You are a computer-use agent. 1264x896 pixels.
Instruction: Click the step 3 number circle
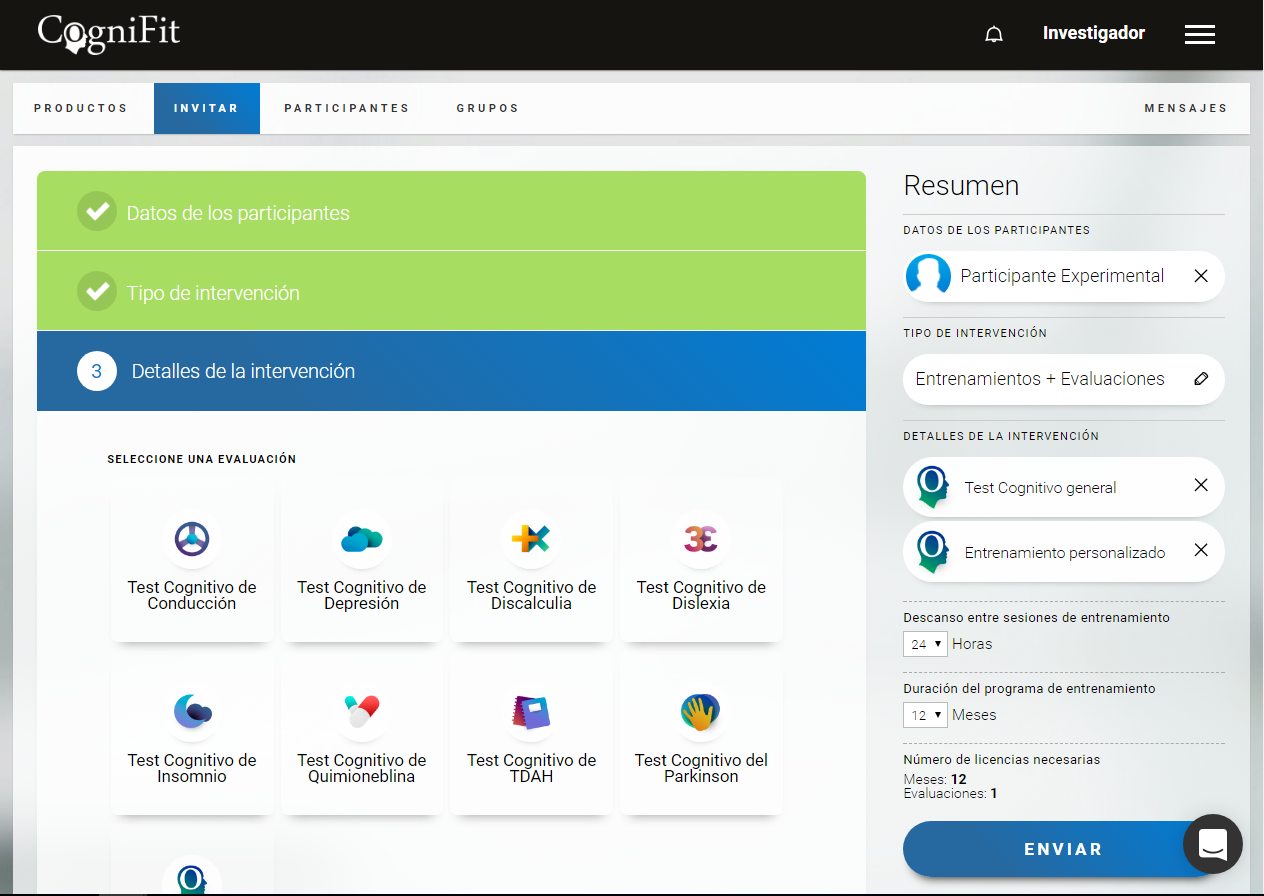(x=97, y=371)
